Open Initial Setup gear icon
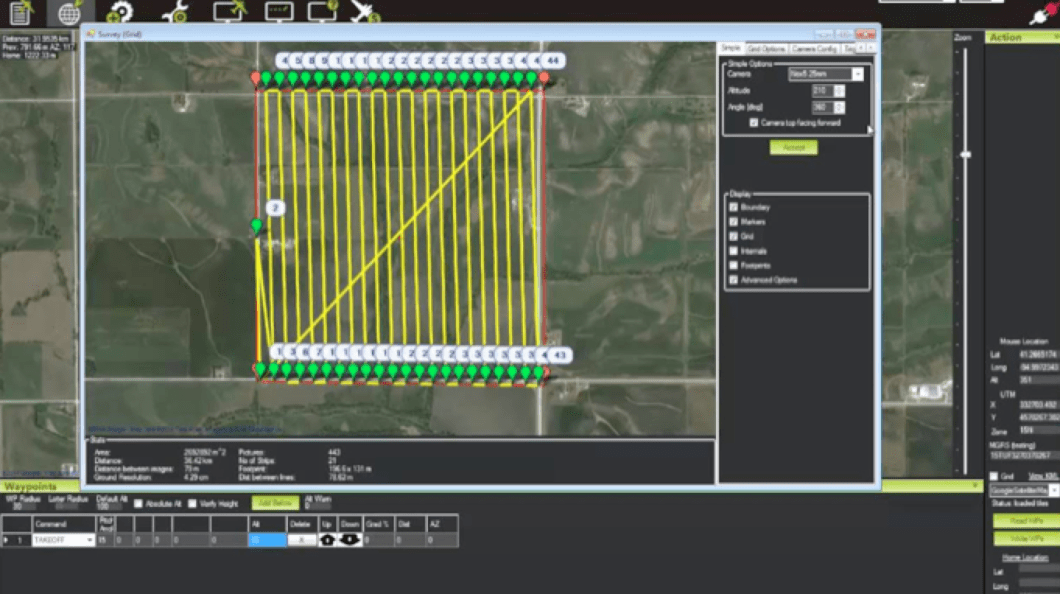 [122, 13]
